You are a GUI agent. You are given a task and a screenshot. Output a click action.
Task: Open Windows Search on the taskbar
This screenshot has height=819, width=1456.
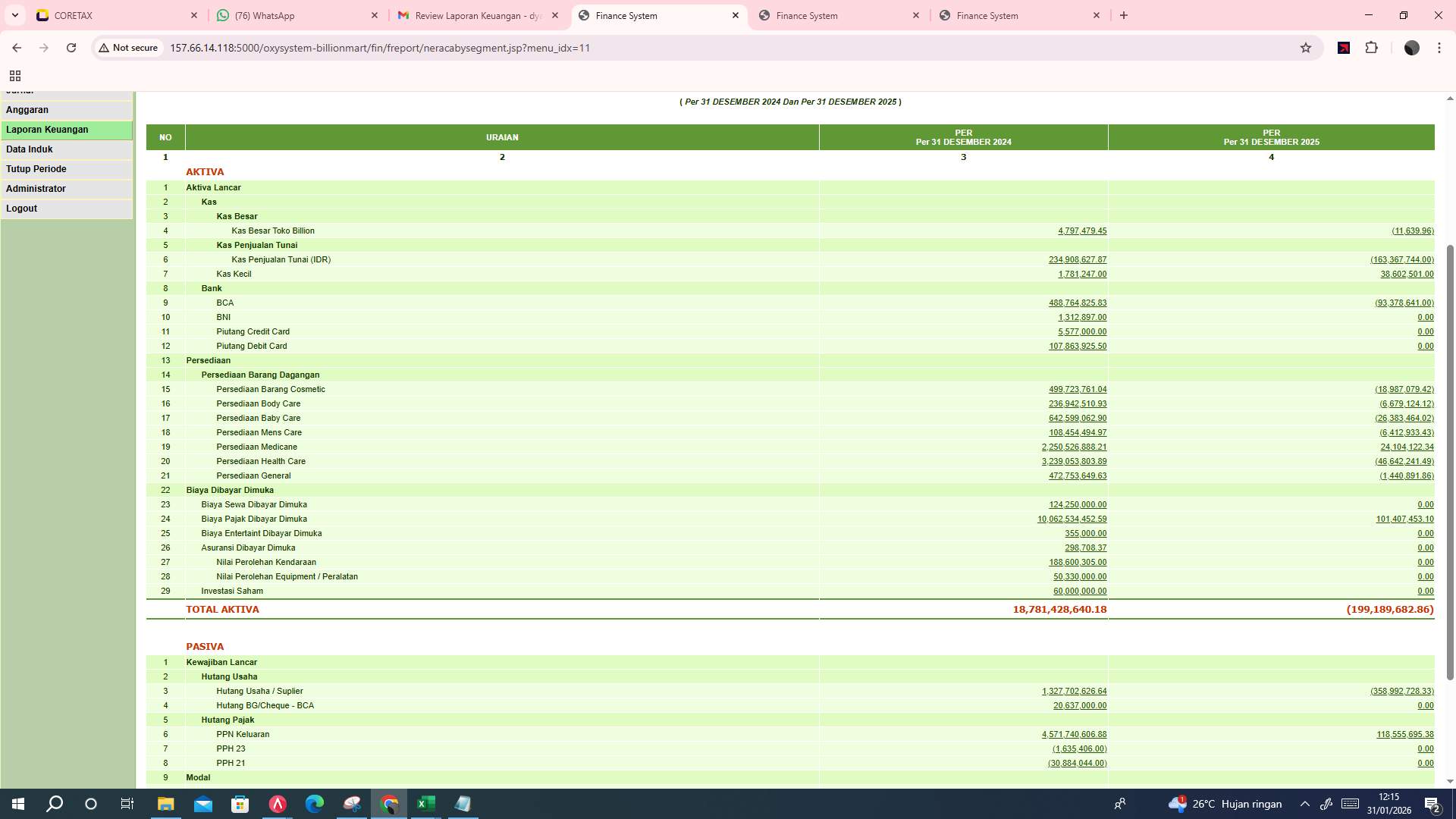click(x=53, y=804)
